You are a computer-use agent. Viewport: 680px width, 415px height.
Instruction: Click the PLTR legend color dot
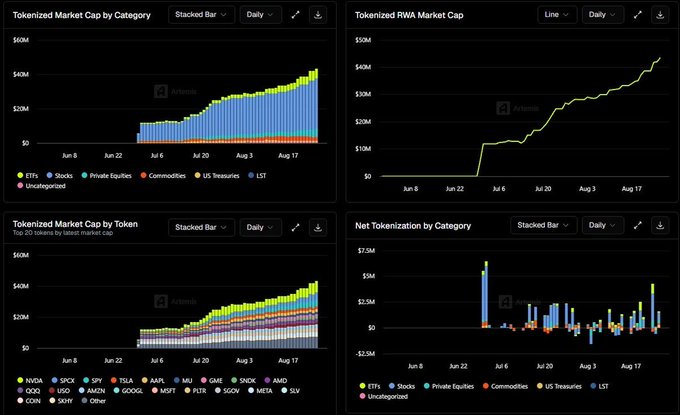click(x=187, y=390)
